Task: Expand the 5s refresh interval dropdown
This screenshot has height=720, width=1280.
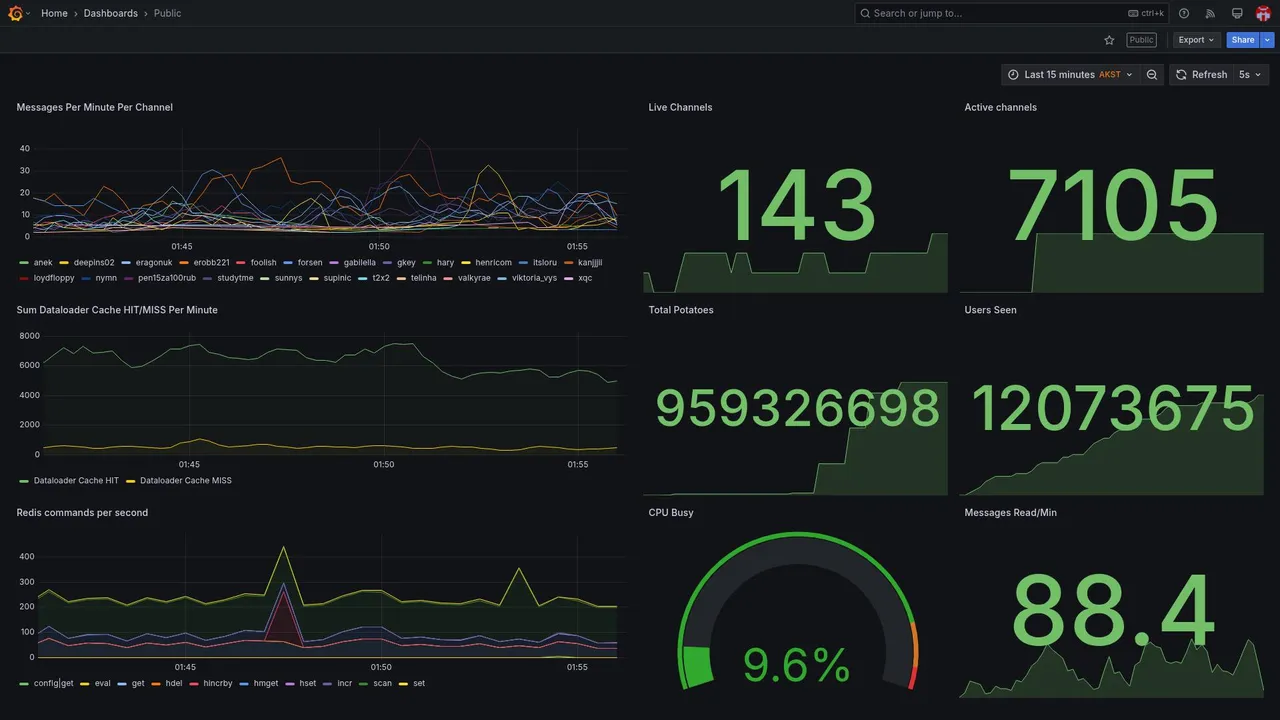Action: tap(1251, 74)
